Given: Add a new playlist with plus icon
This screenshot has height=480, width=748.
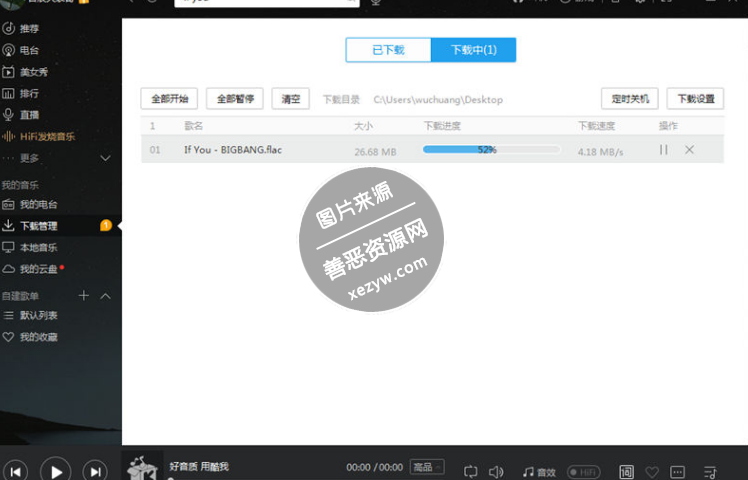Looking at the screenshot, I should [84, 296].
